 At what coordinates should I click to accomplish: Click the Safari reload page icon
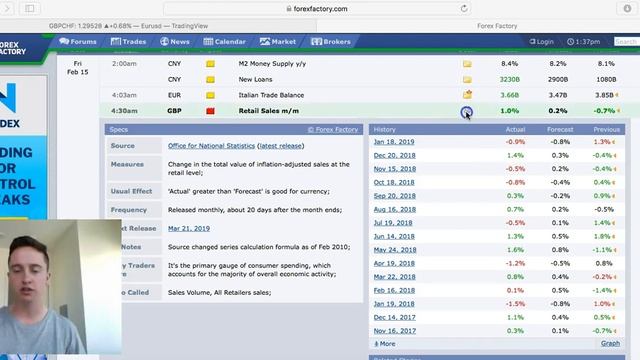pos(464,9)
